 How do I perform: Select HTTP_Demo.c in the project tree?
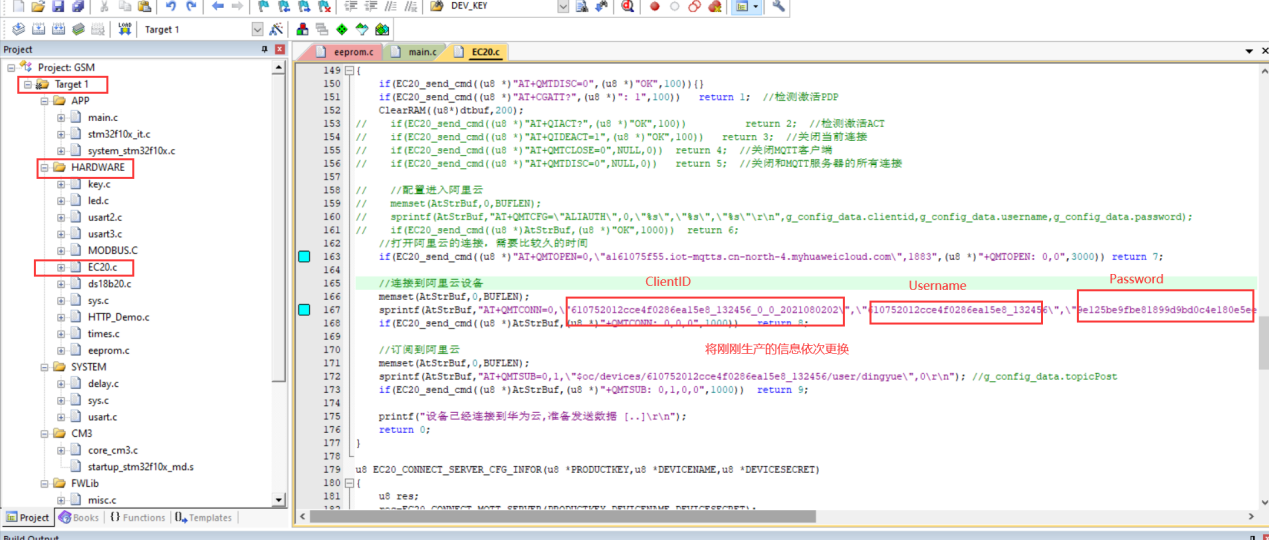coord(118,317)
